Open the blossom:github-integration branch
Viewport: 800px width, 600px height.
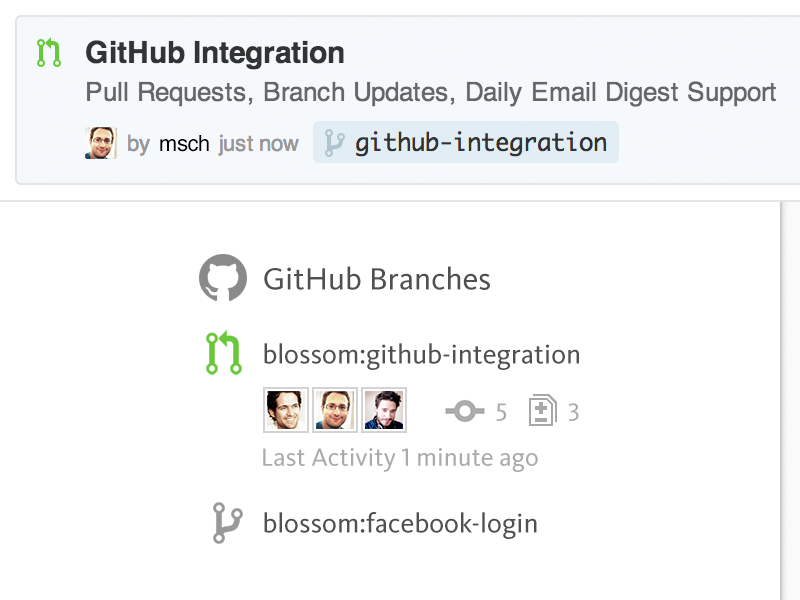(x=421, y=355)
